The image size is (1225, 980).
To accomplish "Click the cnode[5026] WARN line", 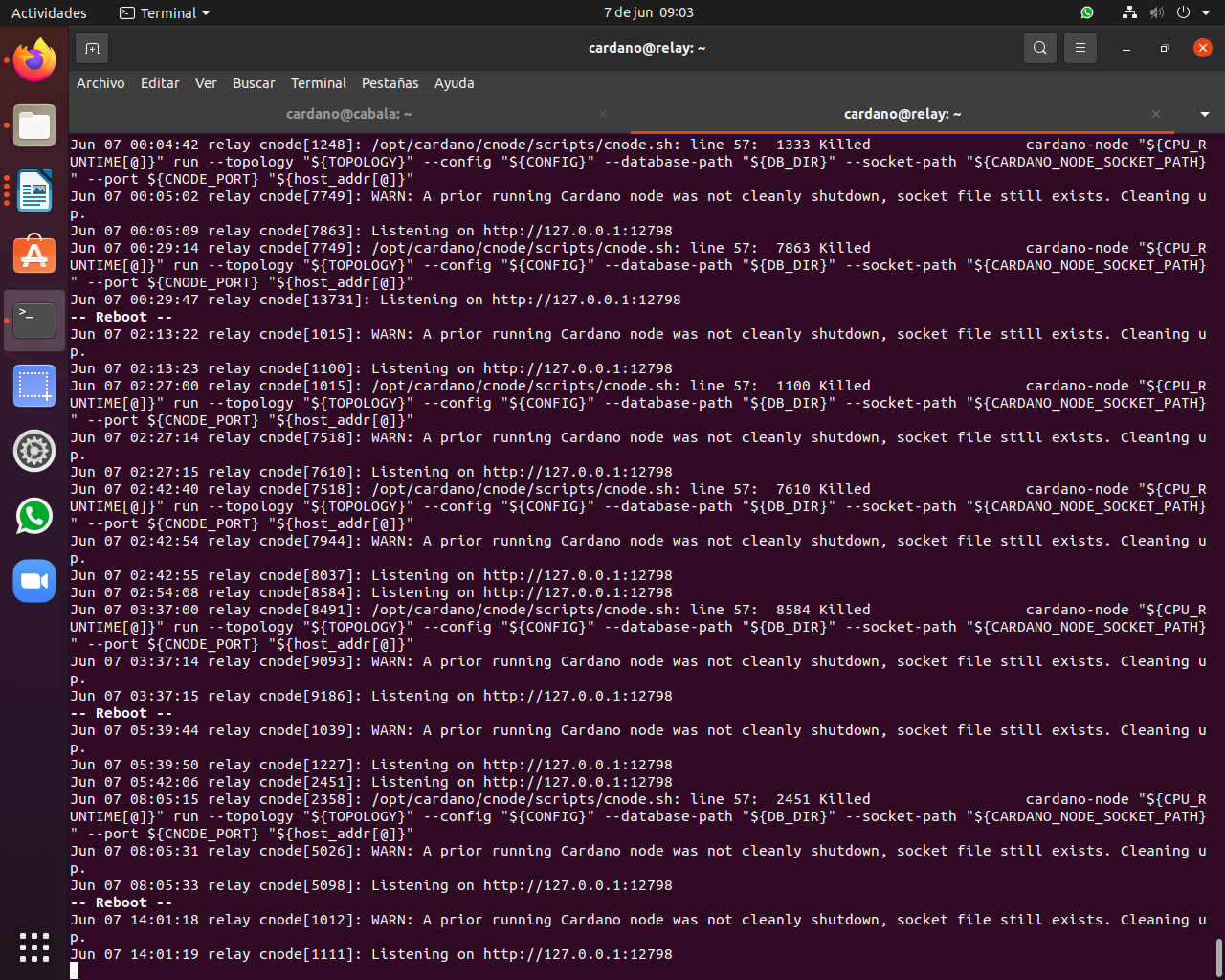I will tap(638, 859).
